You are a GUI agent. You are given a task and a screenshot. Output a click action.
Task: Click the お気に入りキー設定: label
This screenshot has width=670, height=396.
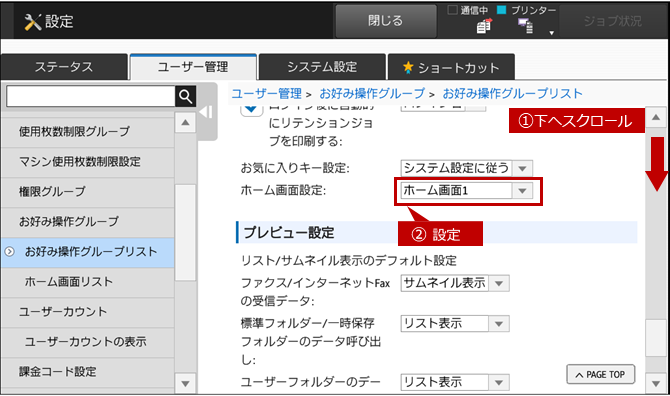[x=295, y=168]
